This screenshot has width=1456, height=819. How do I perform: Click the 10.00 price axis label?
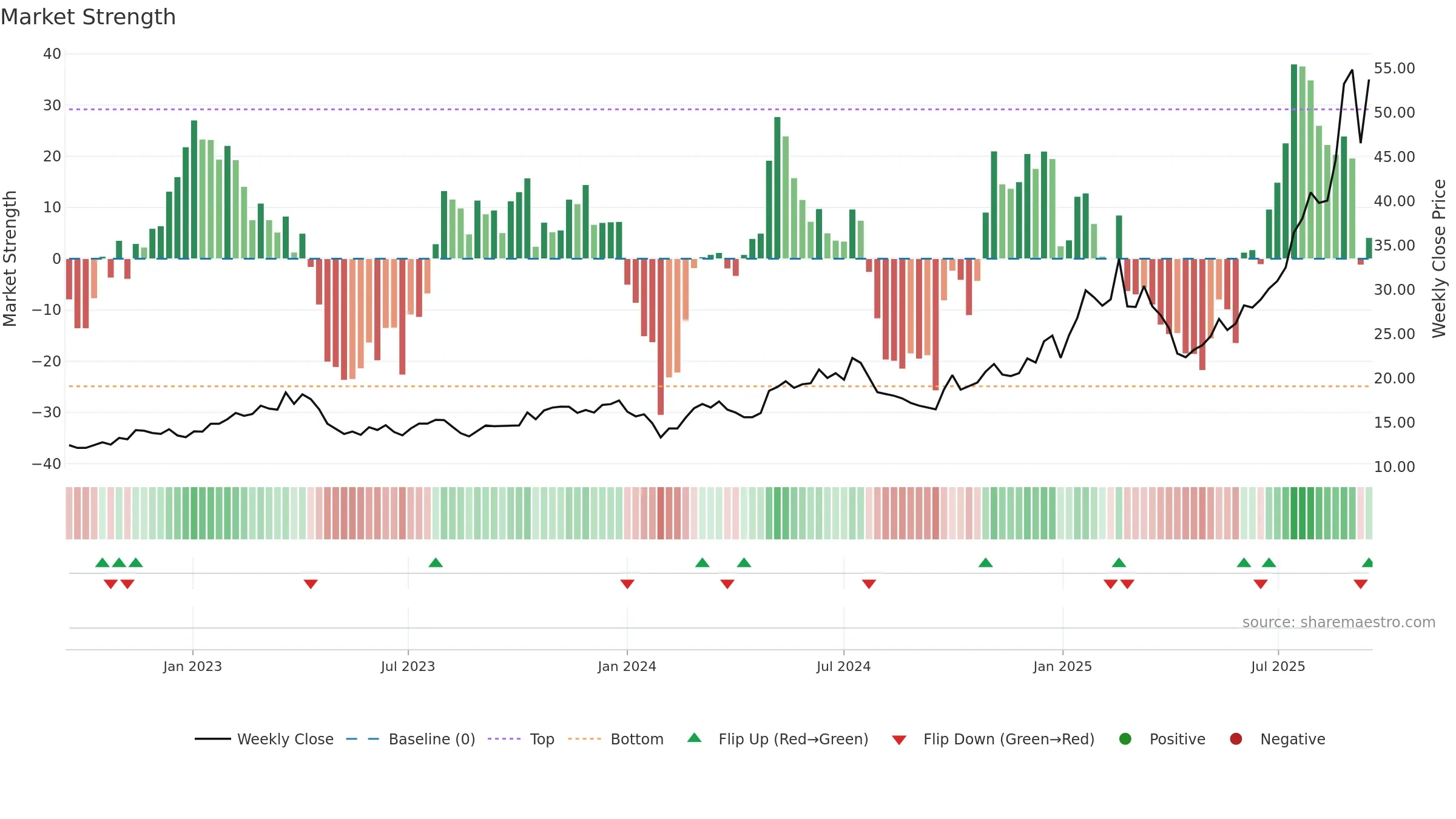(1394, 467)
